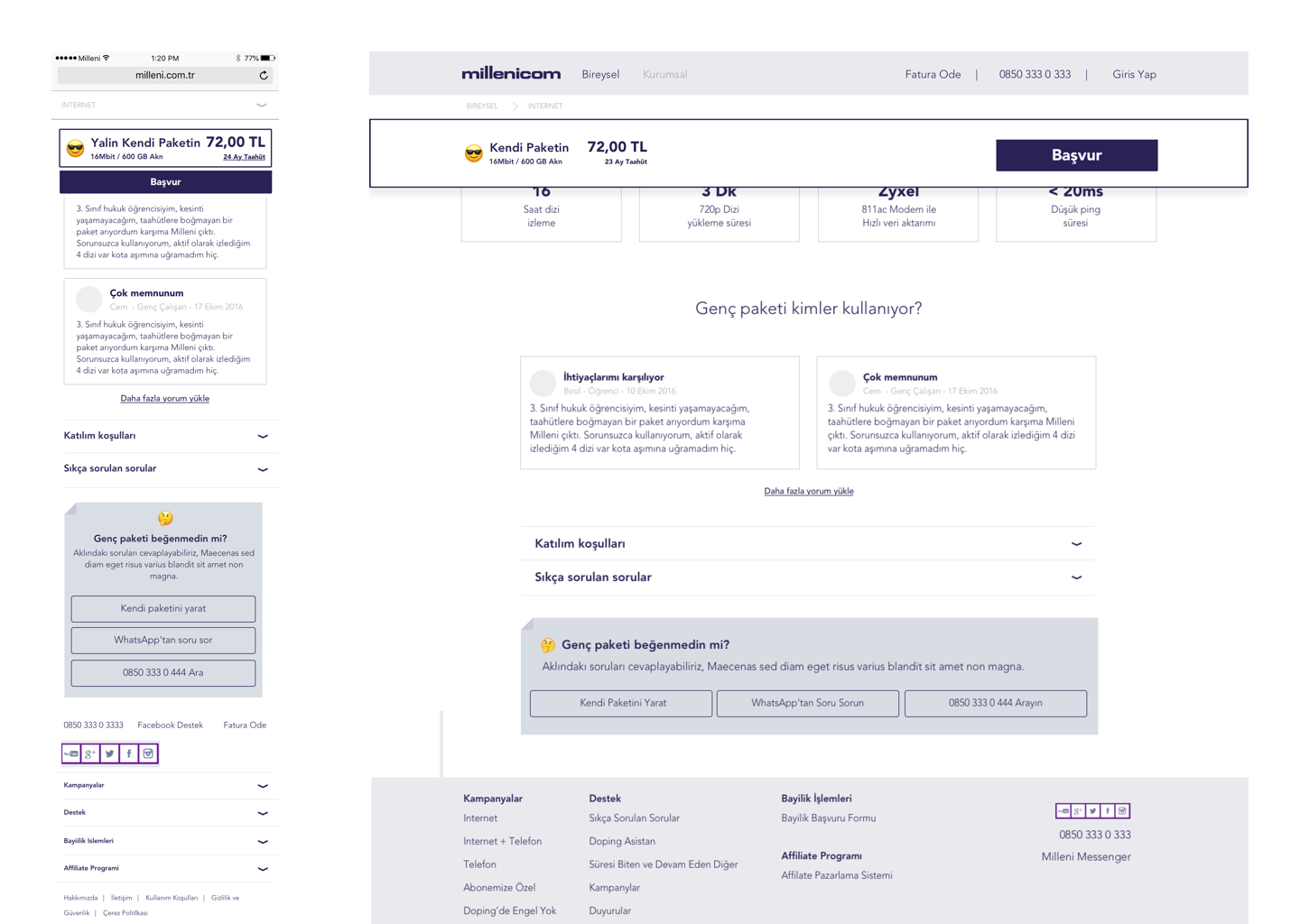This screenshot has height=924, width=1300.
Task: Tap the Bluetooth icon in the phone status bar
Action: point(238,58)
